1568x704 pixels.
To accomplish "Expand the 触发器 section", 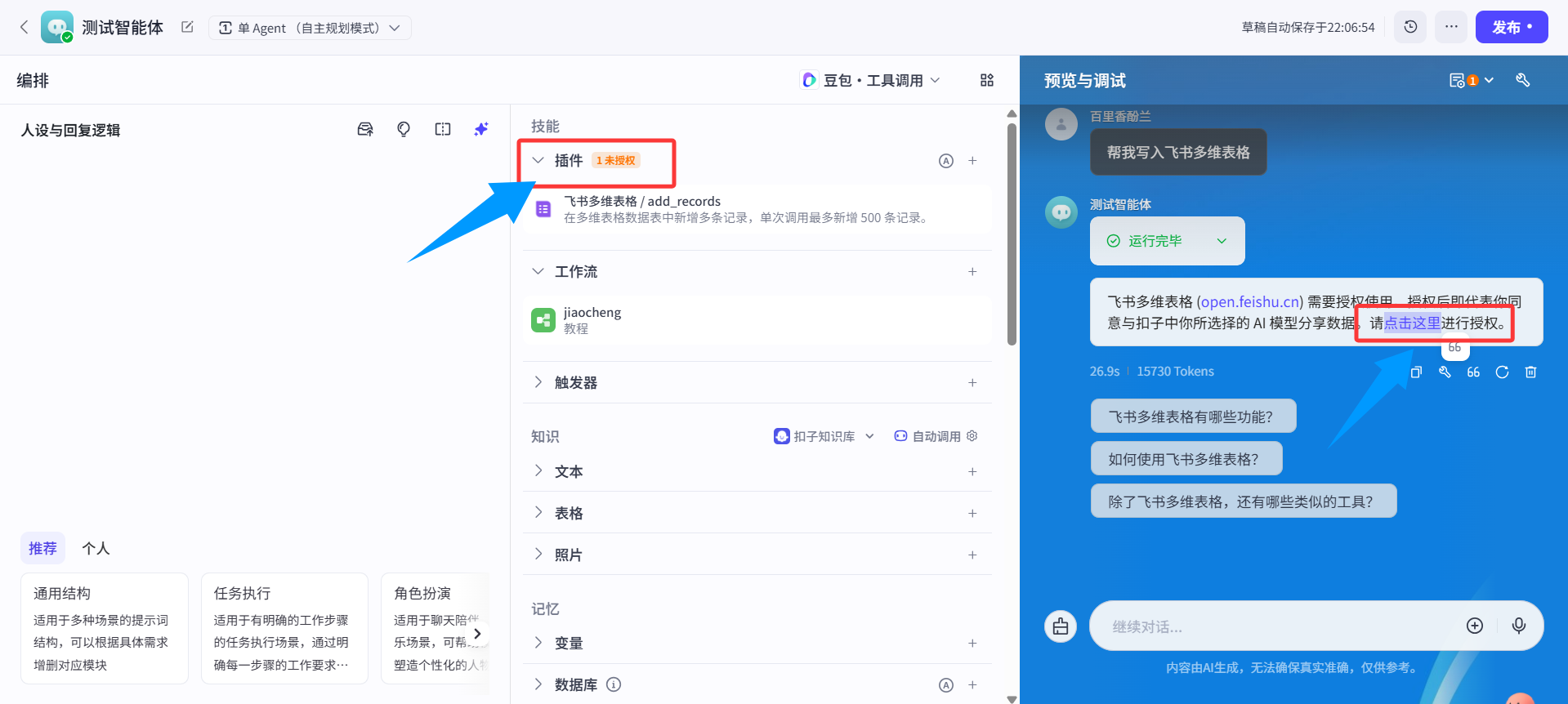I will tap(538, 382).
